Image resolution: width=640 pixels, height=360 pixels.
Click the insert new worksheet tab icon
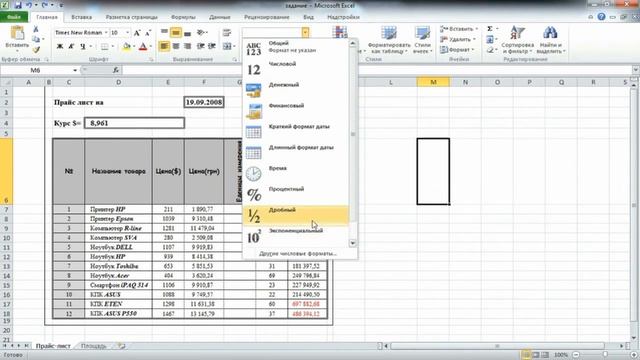tap(121, 346)
